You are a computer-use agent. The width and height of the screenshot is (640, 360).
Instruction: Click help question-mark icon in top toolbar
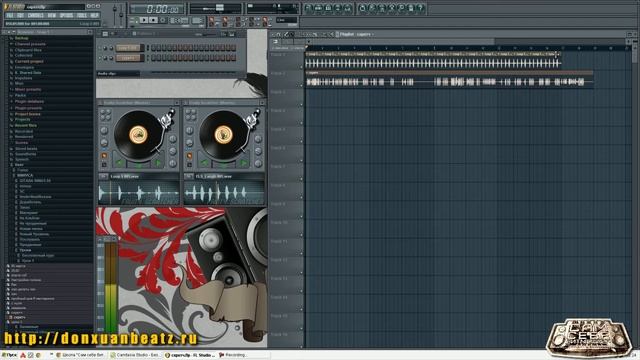[x=421, y=9]
